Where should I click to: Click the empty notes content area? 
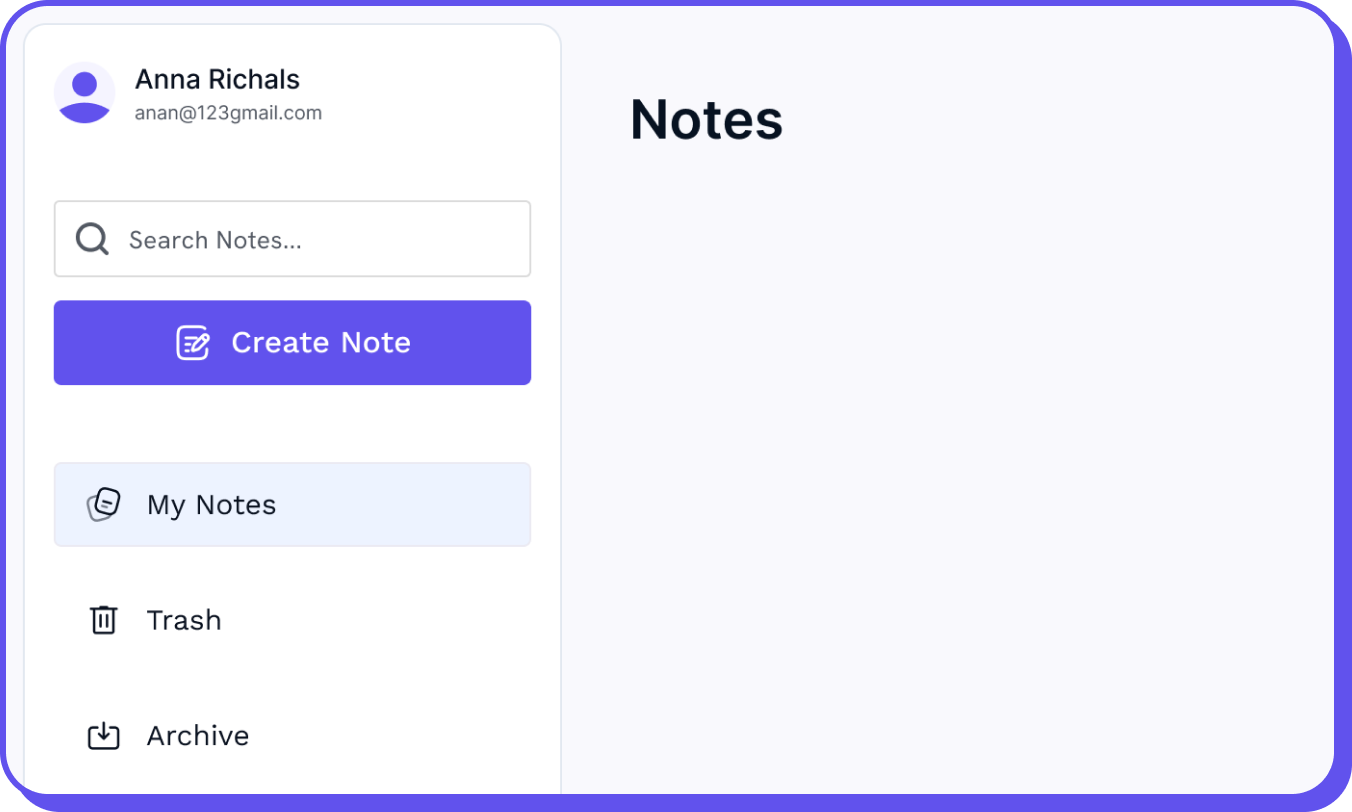(x=948, y=480)
